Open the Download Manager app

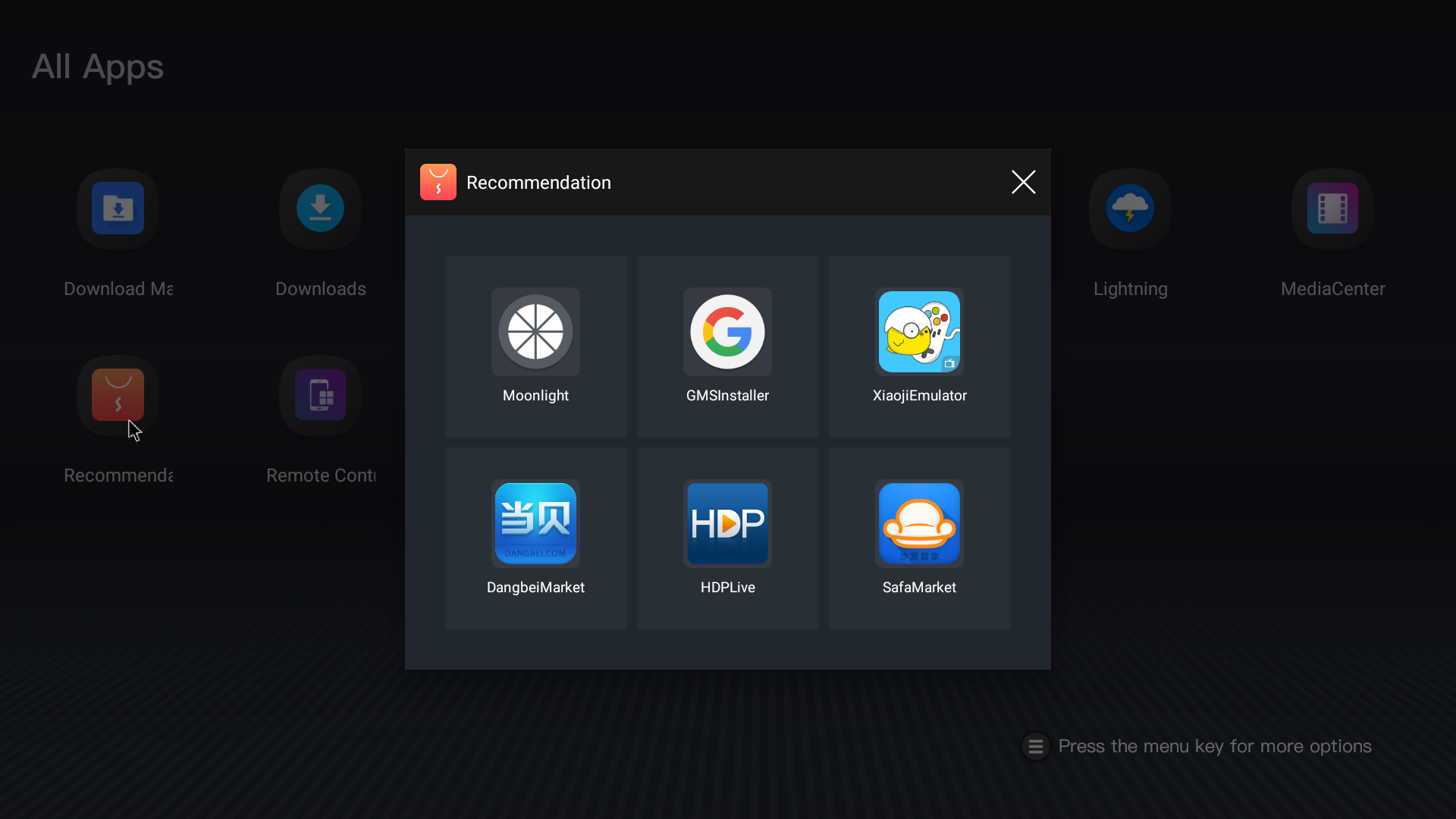tap(118, 209)
